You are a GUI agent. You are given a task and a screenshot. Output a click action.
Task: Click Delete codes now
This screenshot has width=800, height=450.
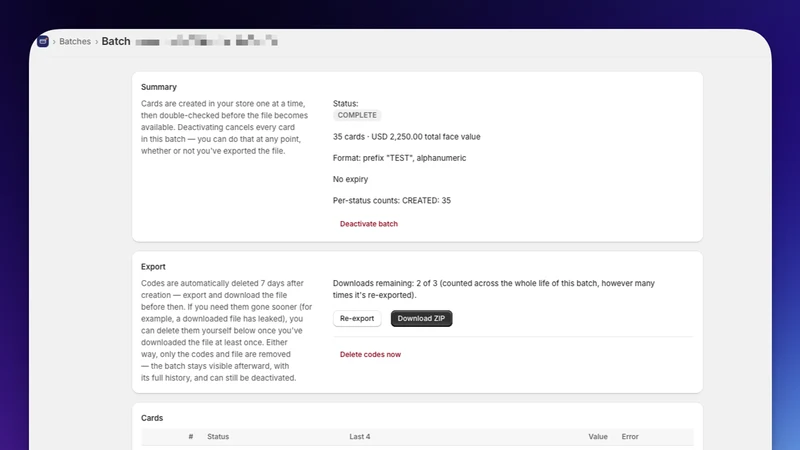click(370, 354)
